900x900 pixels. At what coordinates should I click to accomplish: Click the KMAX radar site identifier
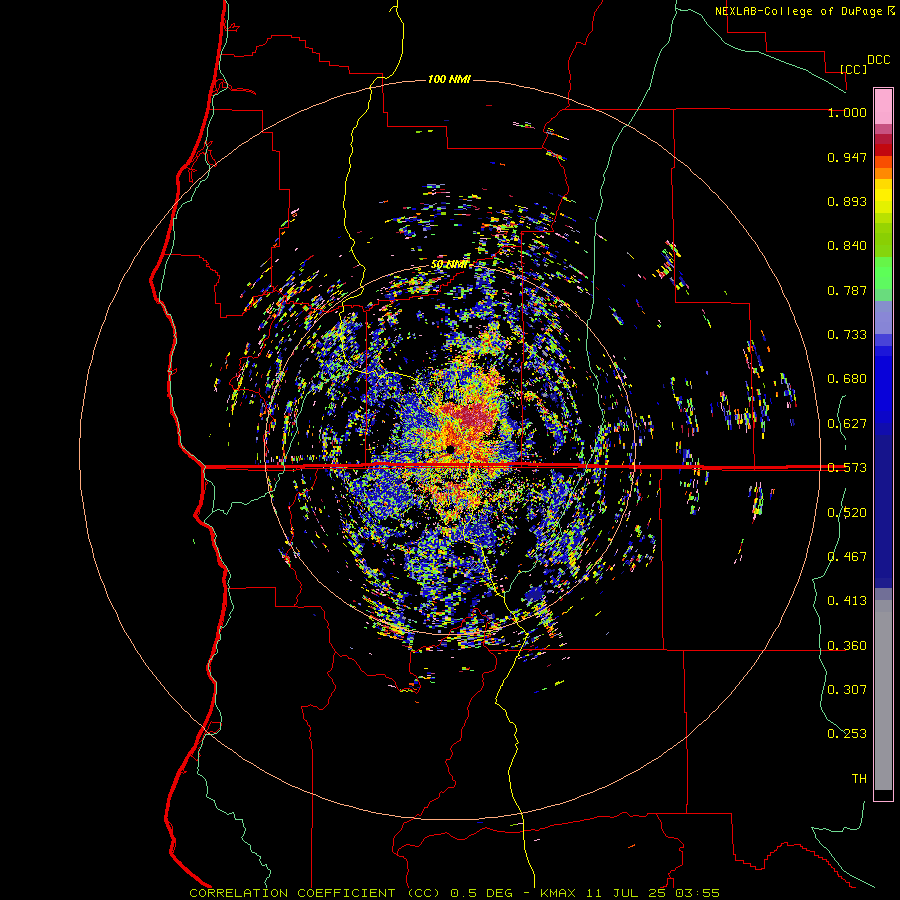[559, 893]
